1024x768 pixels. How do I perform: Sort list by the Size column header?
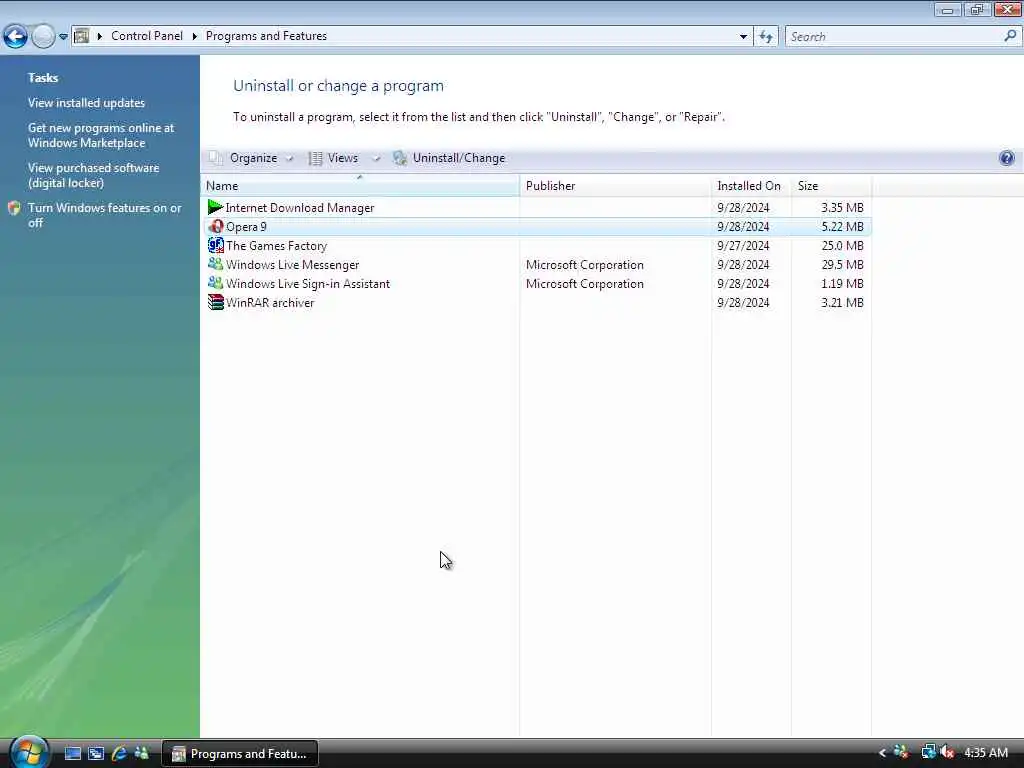click(831, 185)
